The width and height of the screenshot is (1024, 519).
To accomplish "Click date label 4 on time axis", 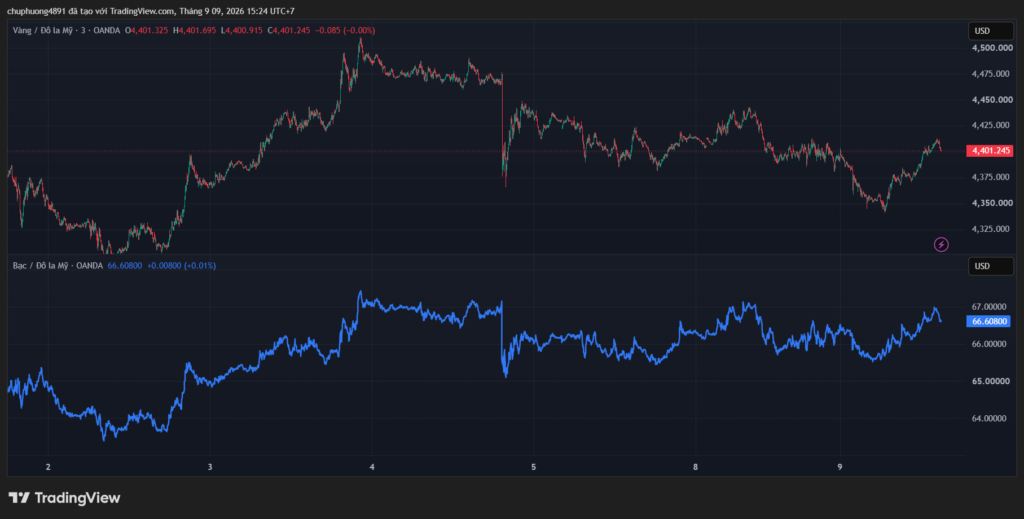I will [x=372, y=467].
